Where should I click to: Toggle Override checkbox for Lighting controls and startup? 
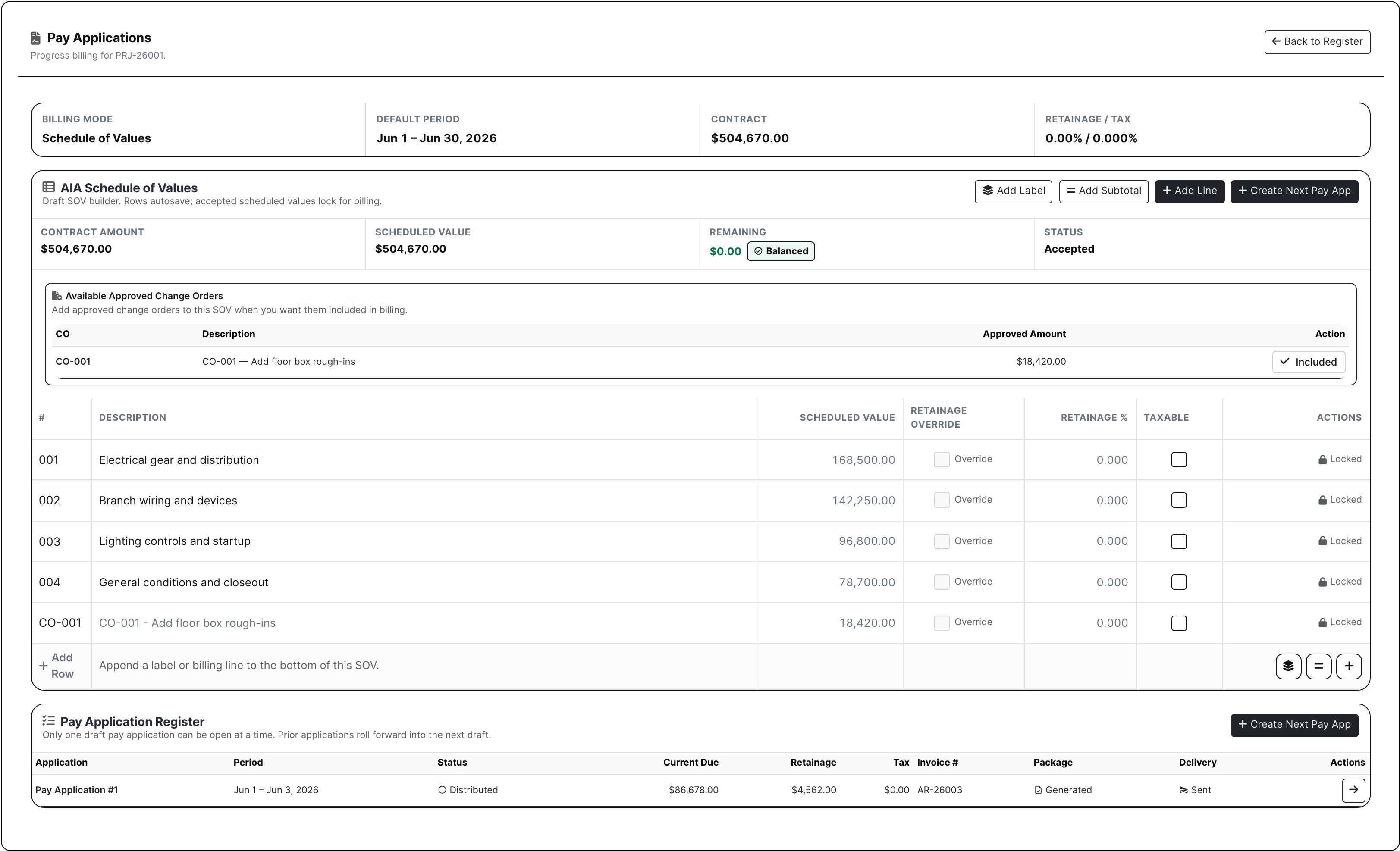[942, 541]
